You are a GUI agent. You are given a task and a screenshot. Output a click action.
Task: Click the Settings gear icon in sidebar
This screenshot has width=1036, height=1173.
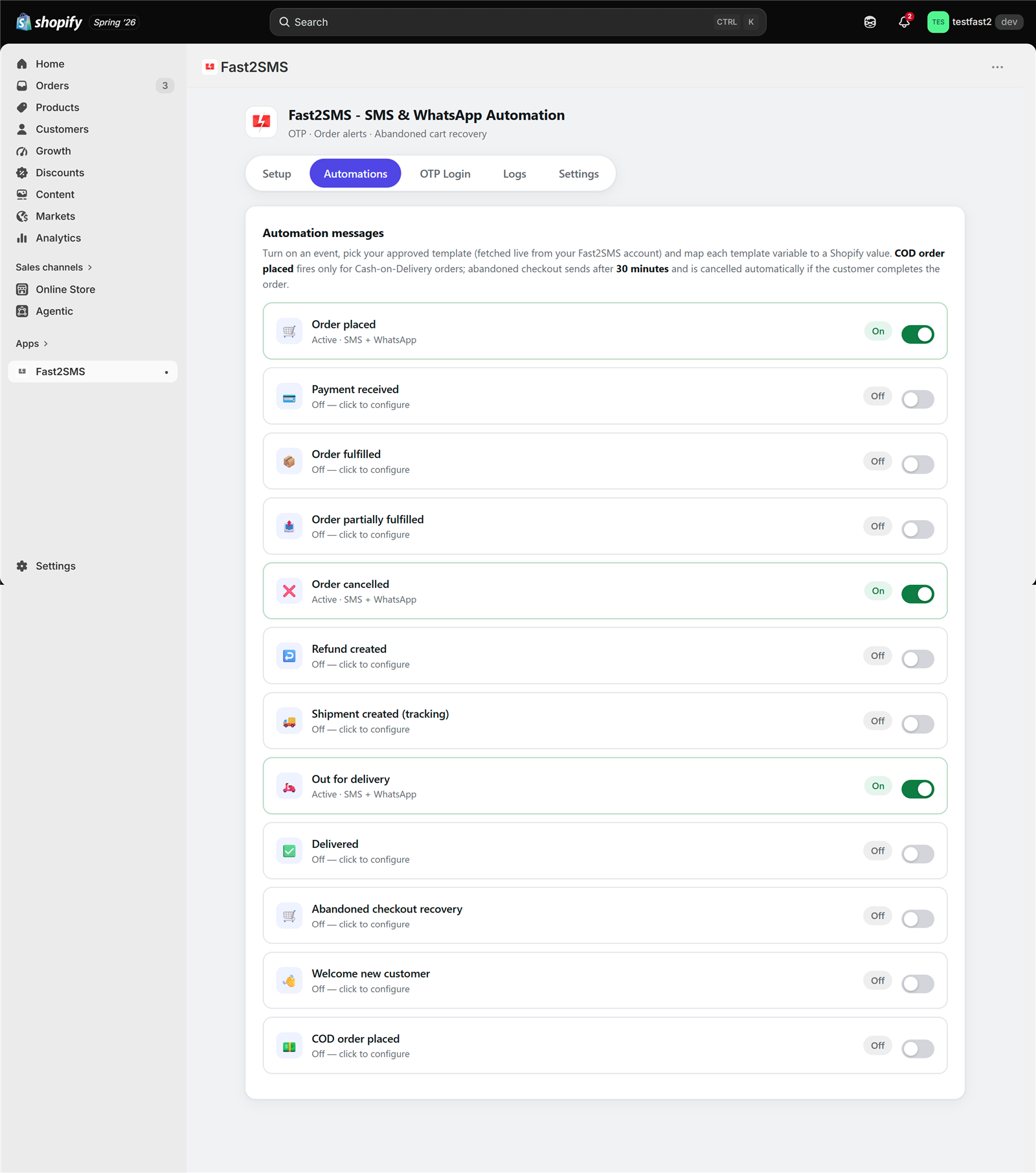coord(22,566)
